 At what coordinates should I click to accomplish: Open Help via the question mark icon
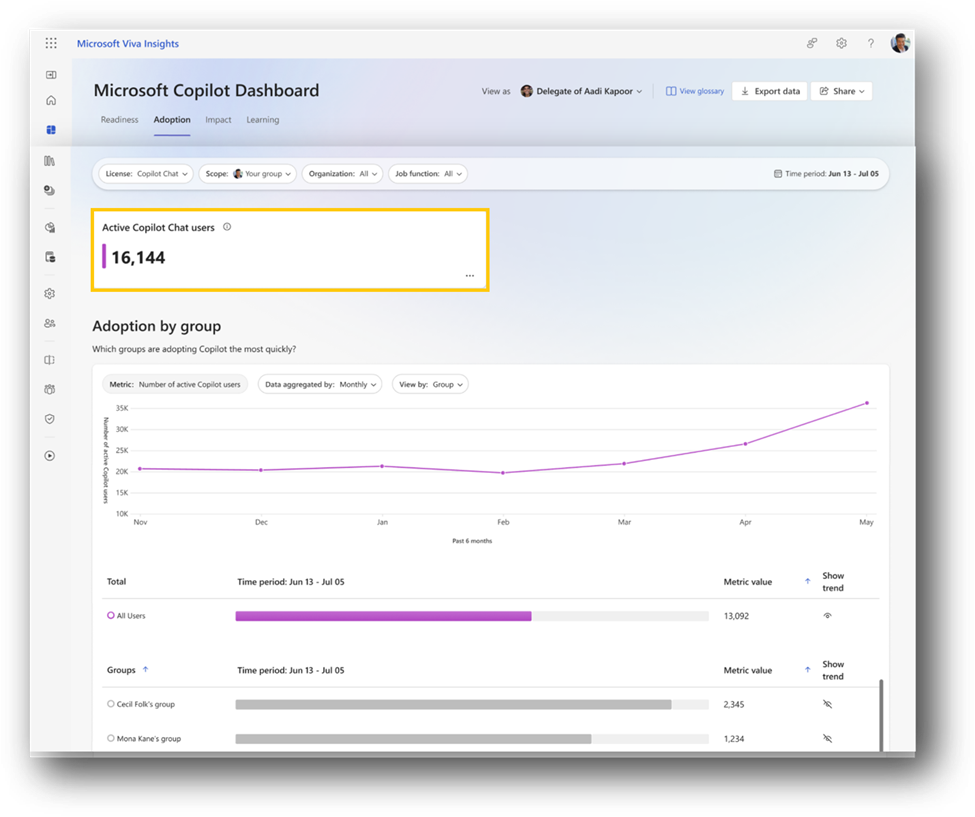pyautogui.click(x=871, y=43)
